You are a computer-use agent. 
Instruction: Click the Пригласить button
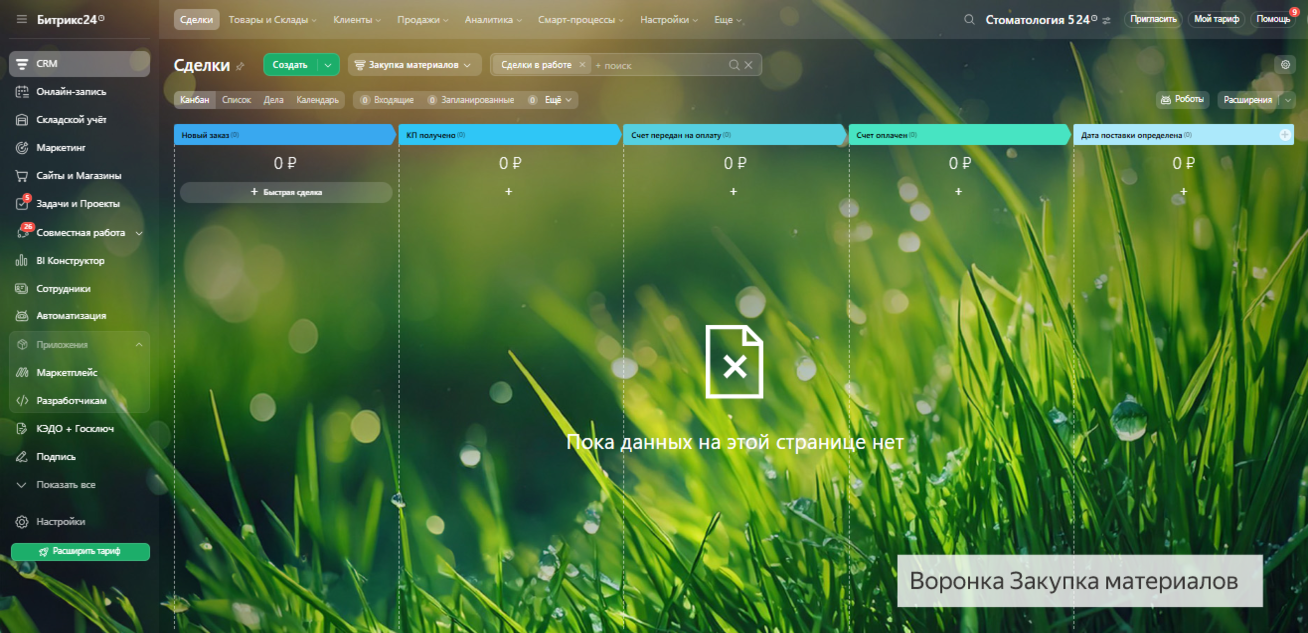tap(1153, 19)
